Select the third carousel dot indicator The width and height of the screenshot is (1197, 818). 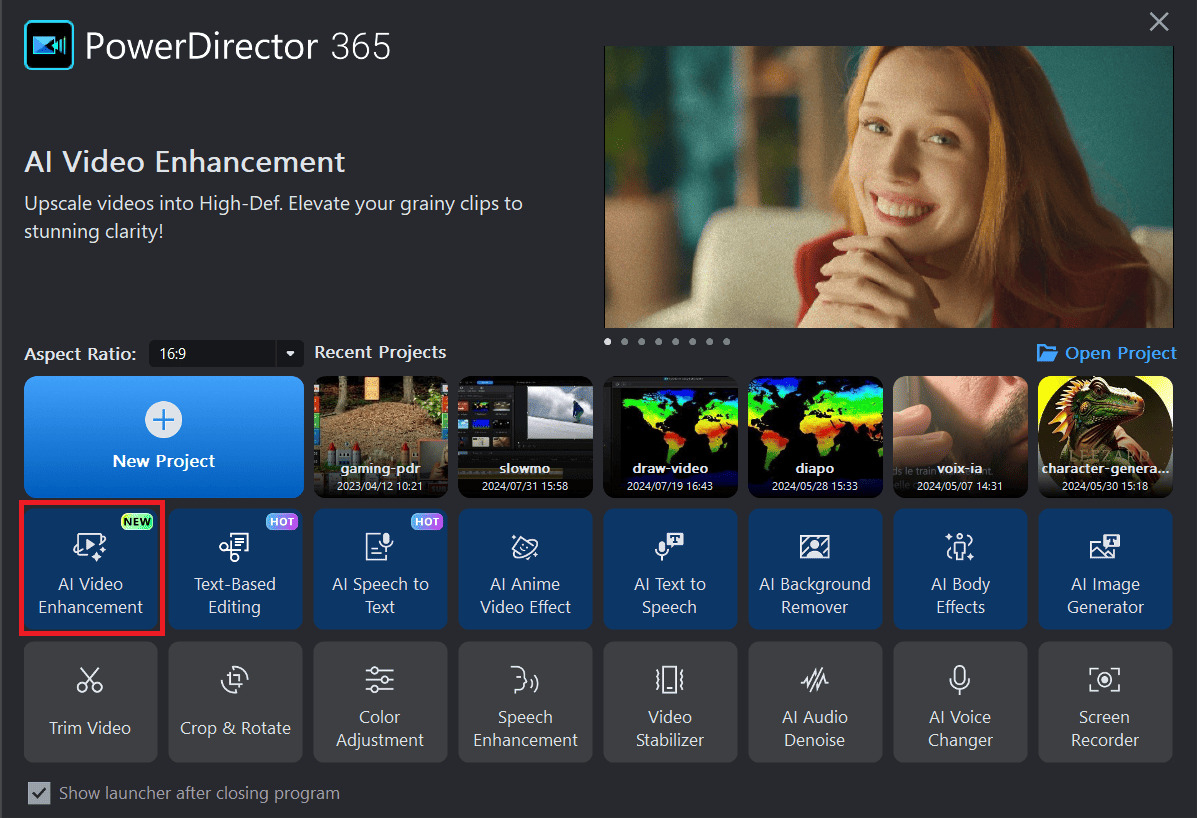(x=641, y=341)
